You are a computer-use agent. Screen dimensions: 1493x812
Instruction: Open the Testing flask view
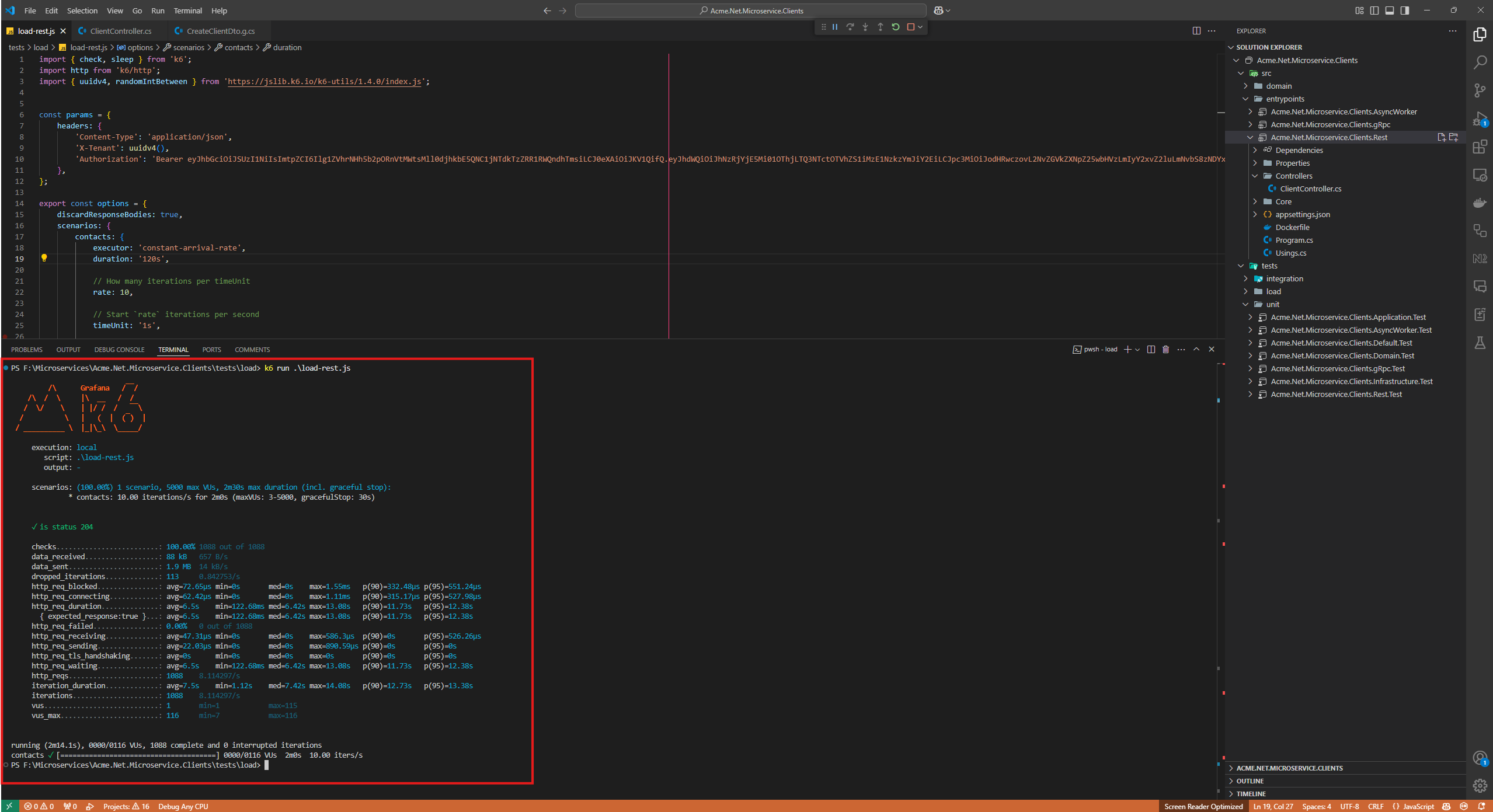pos(1480,343)
